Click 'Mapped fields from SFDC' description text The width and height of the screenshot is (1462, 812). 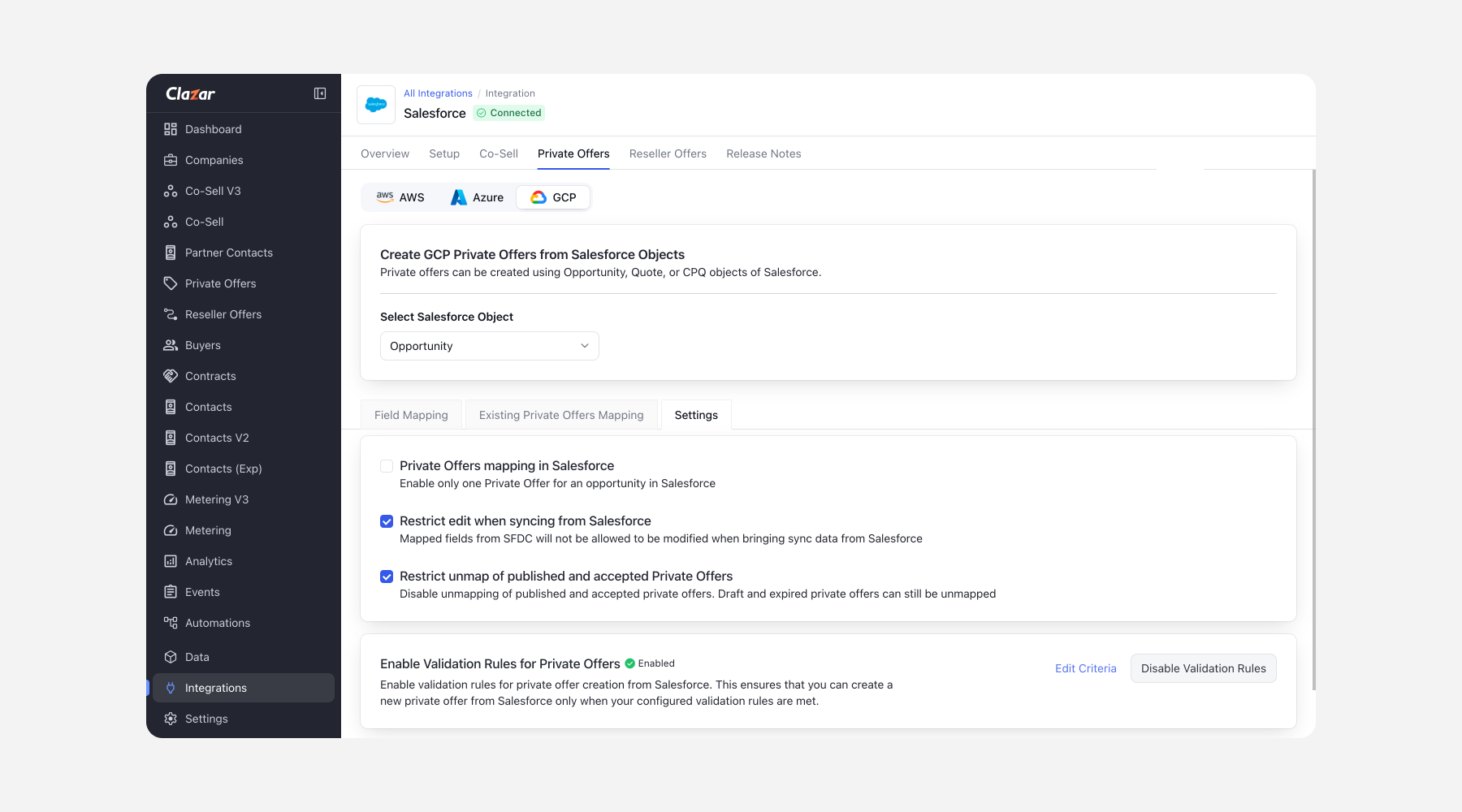click(661, 538)
